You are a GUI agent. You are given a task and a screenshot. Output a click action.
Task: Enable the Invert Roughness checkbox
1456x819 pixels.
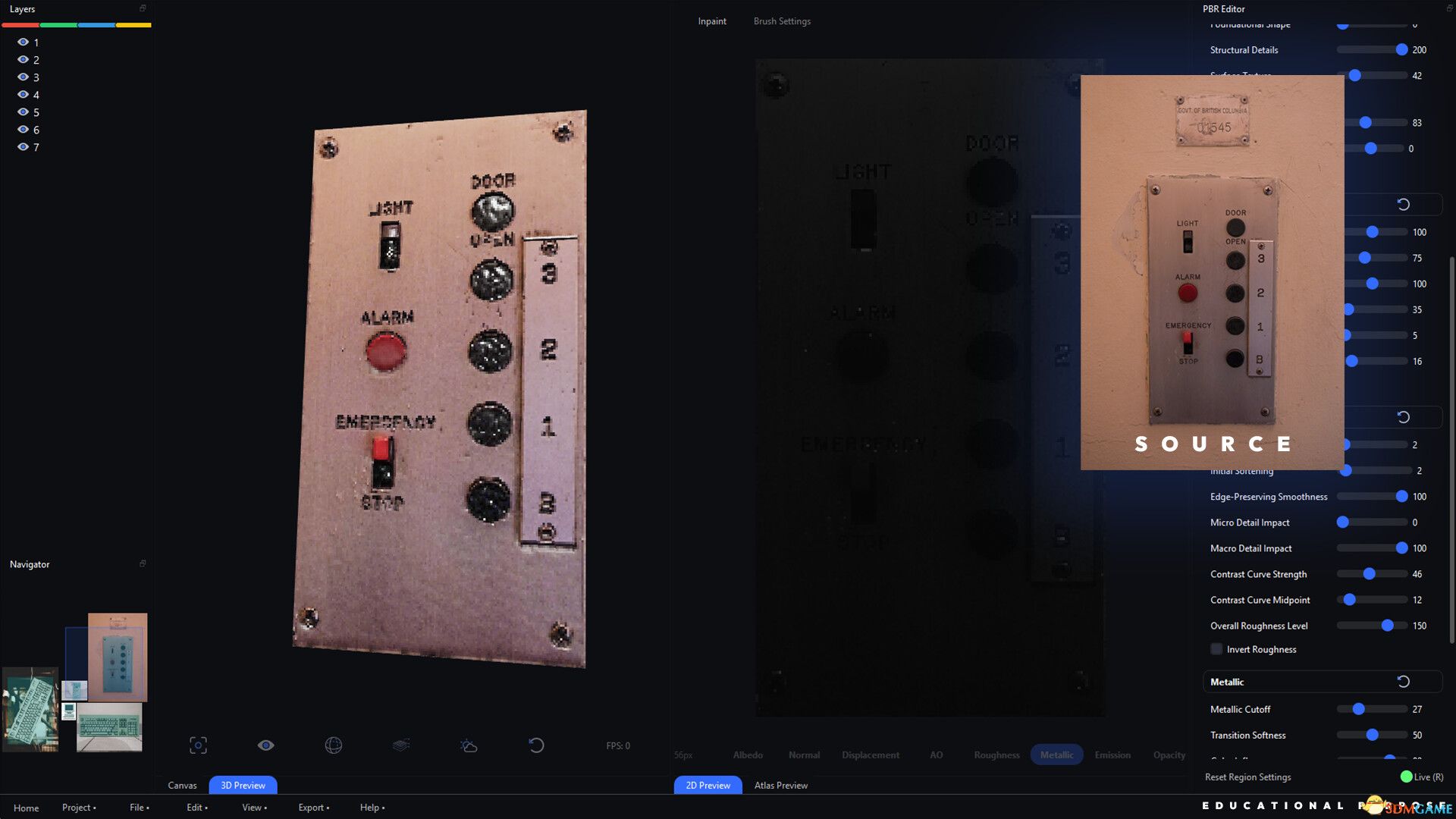pos(1216,649)
